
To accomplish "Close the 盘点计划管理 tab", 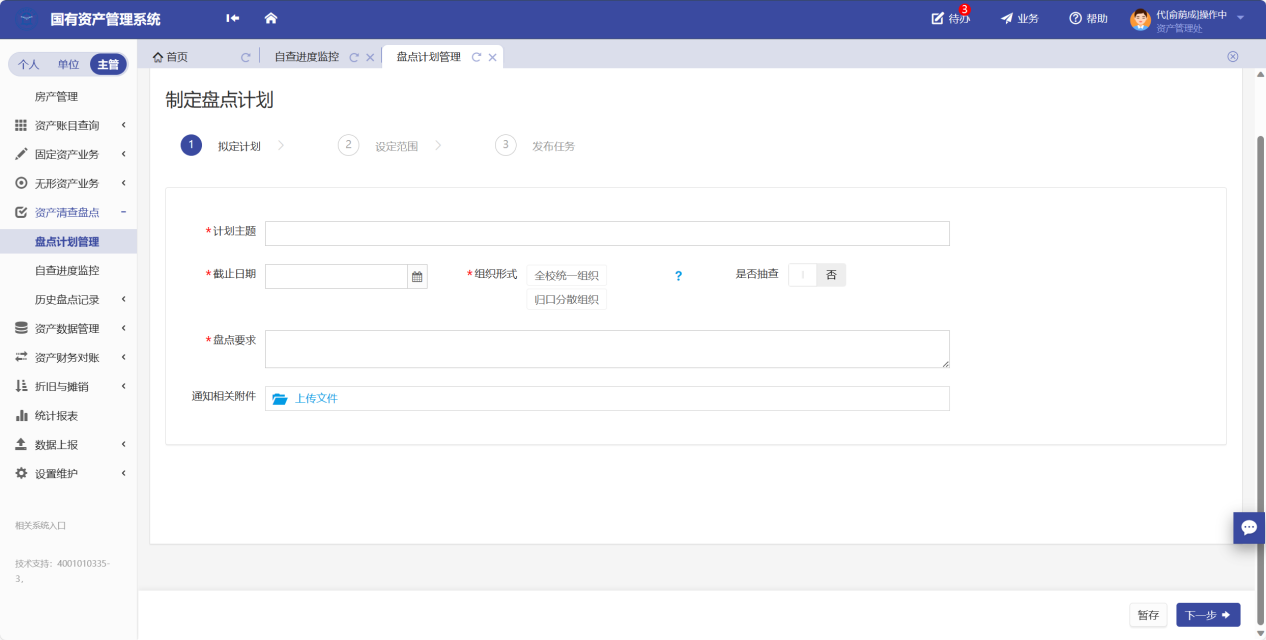I will click(x=492, y=58).
